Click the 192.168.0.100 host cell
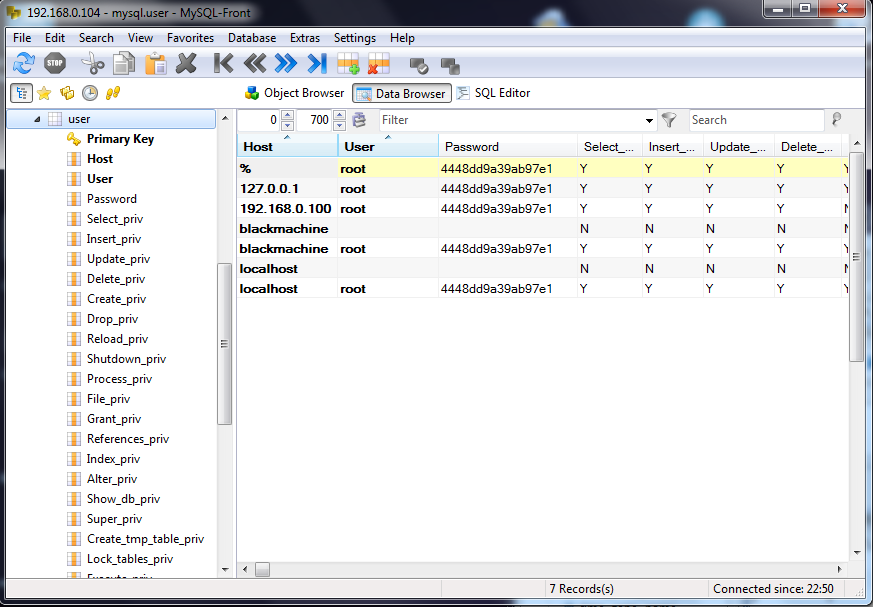 [287, 208]
